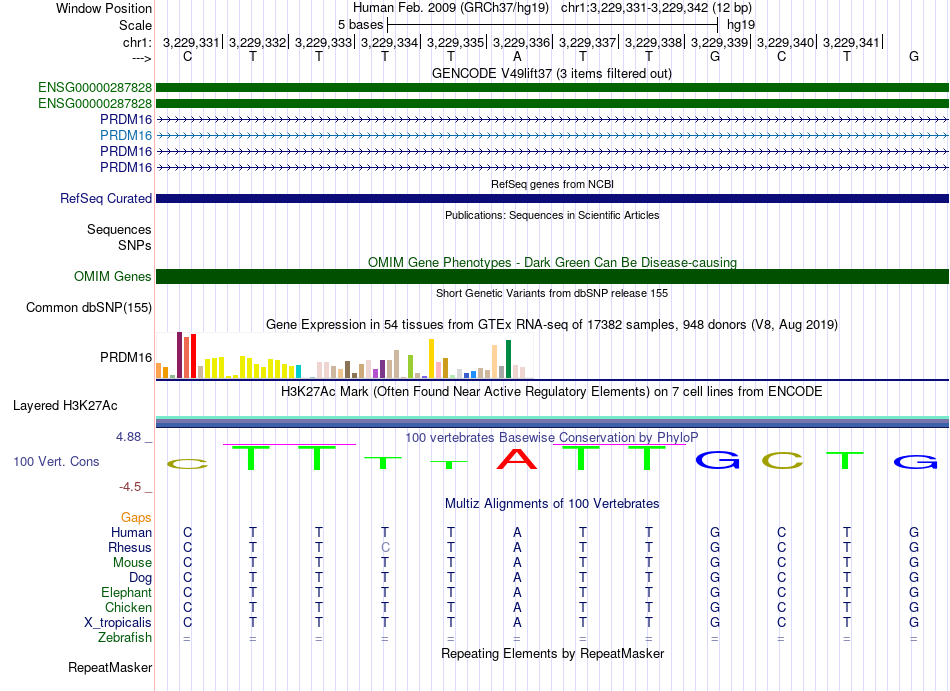
Task: Click the orange Gaps label
Action: point(136,517)
